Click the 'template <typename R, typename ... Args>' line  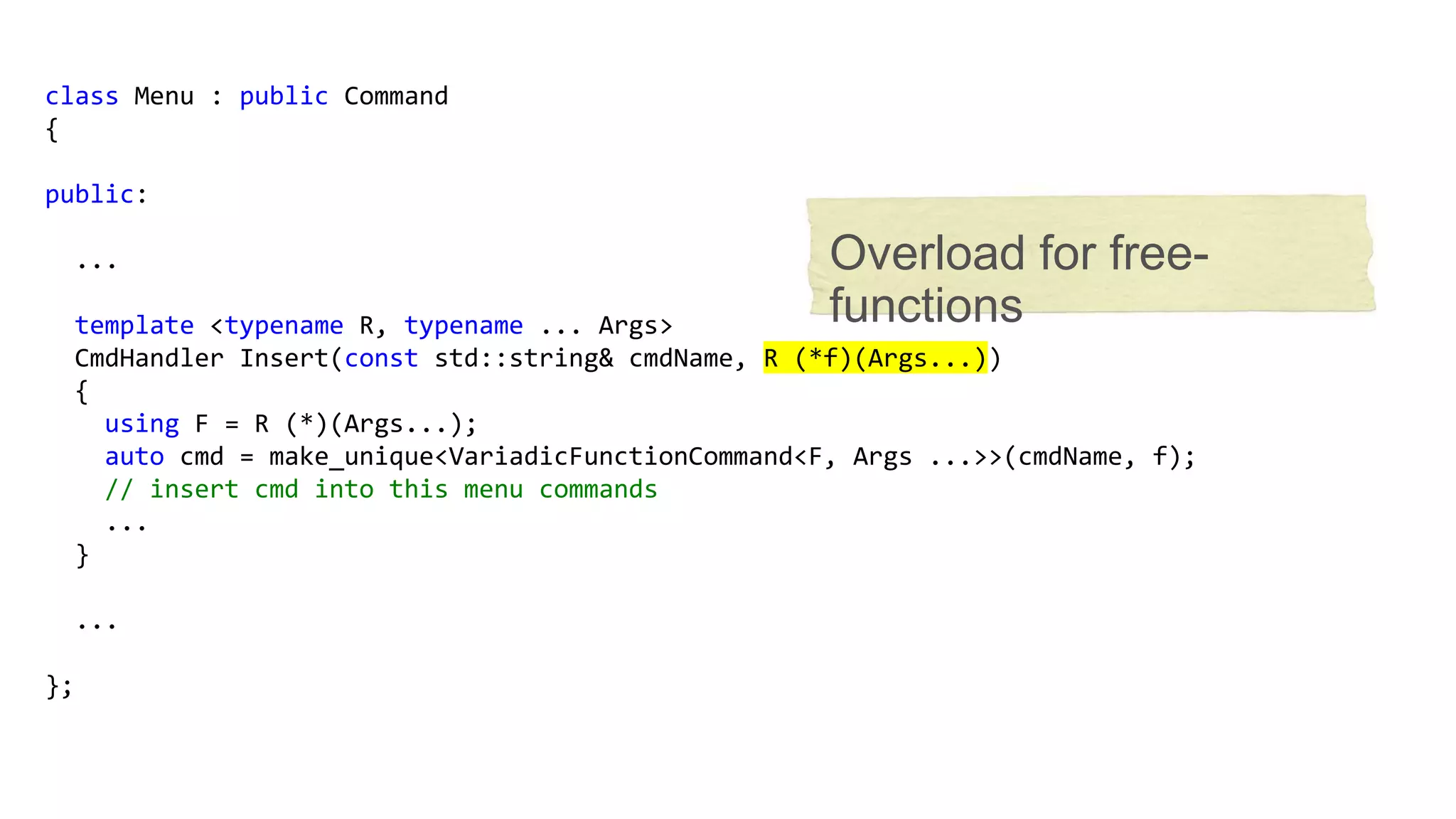click(373, 326)
